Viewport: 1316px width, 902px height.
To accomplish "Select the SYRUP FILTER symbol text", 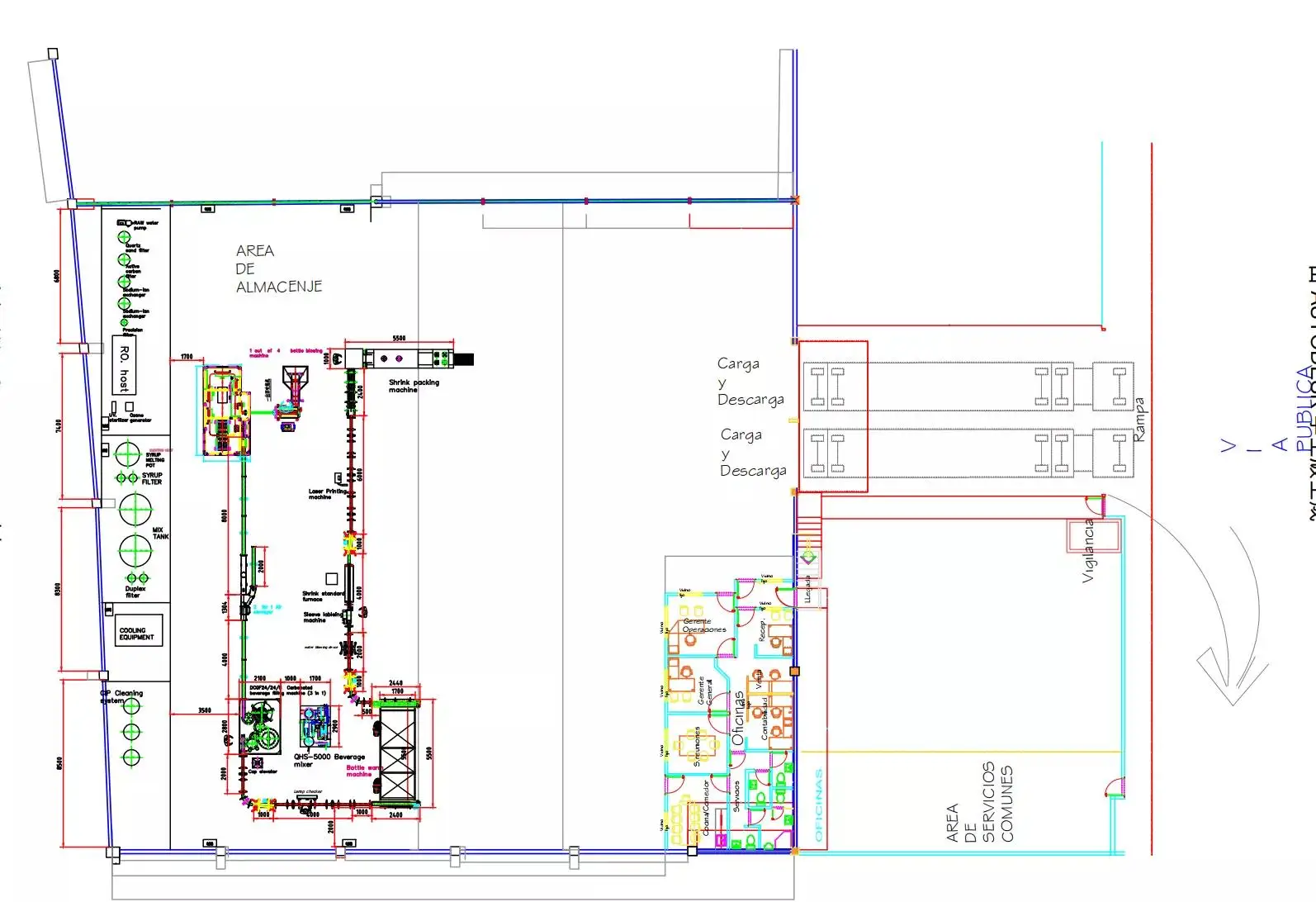I will coord(152,478).
